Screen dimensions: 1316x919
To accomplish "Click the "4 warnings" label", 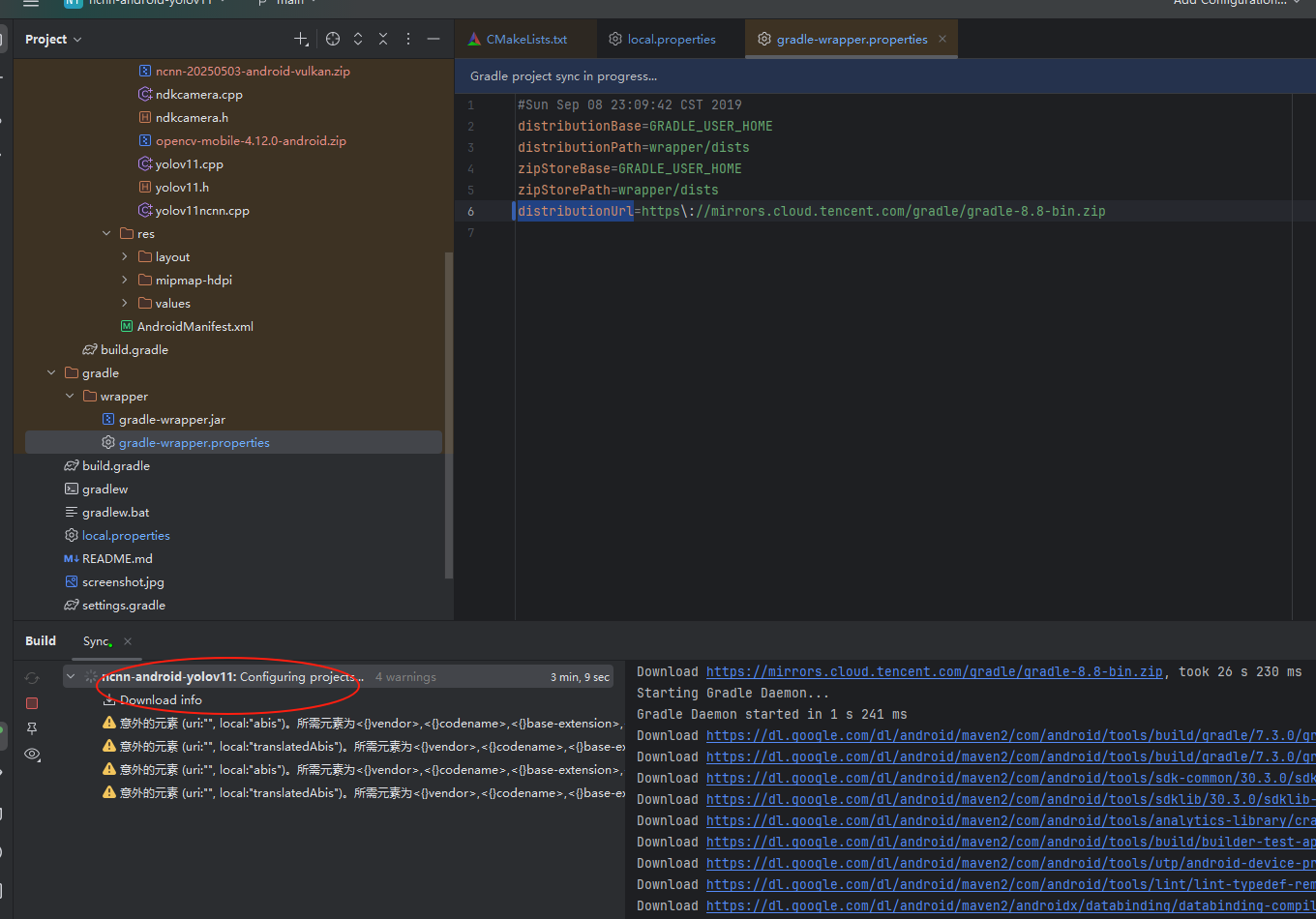I will (405, 677).
